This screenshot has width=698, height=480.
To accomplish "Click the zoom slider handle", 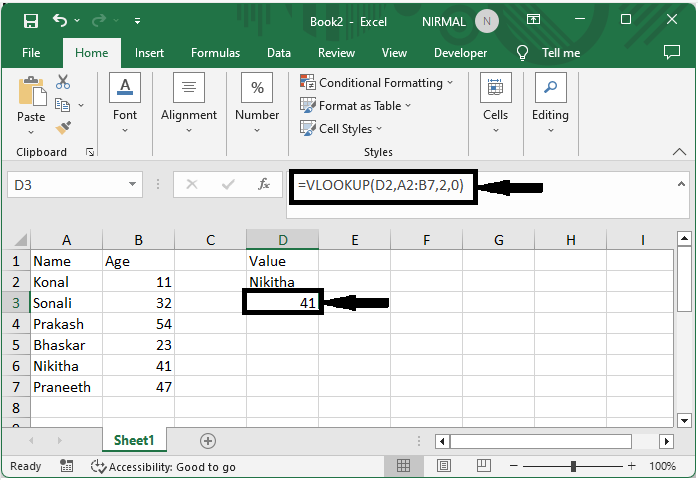I will [x=573, y=466].
